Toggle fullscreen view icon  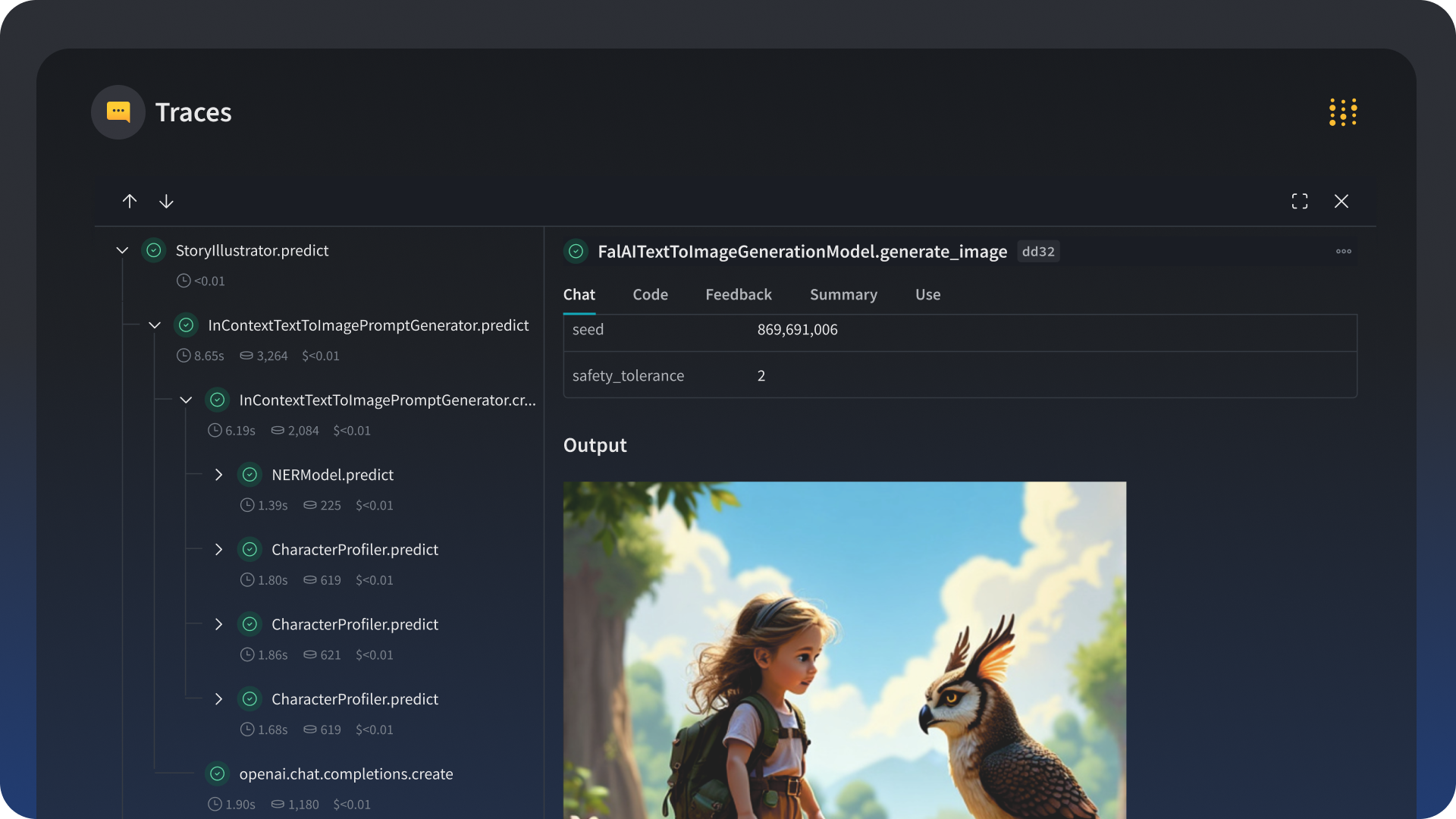coord(1300,201)
